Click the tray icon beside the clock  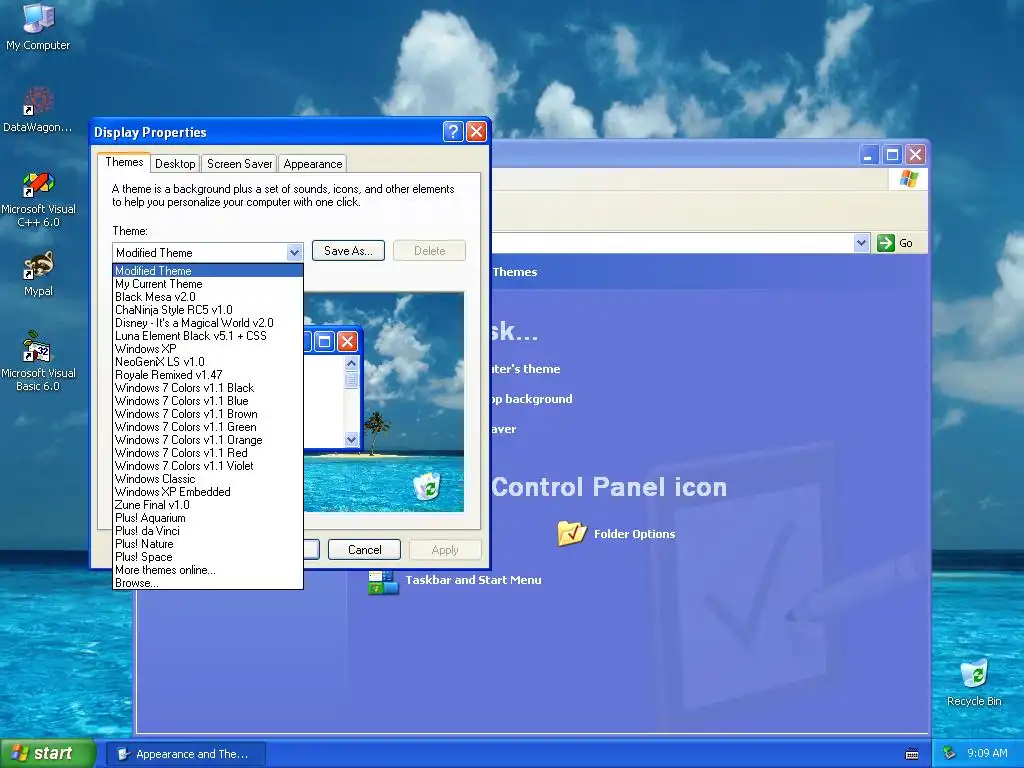950,753
